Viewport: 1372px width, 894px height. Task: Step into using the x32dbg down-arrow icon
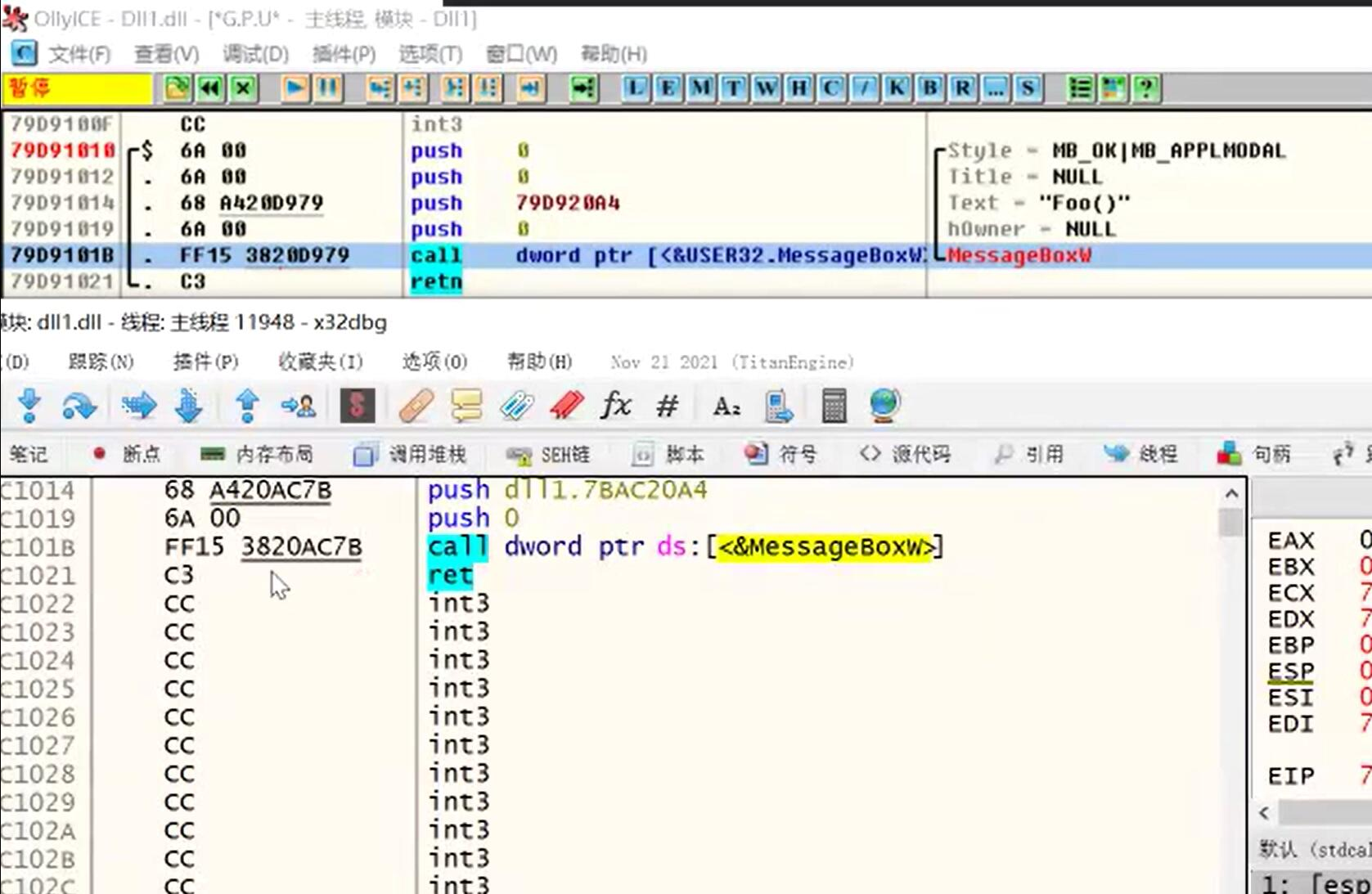(29, 405)
